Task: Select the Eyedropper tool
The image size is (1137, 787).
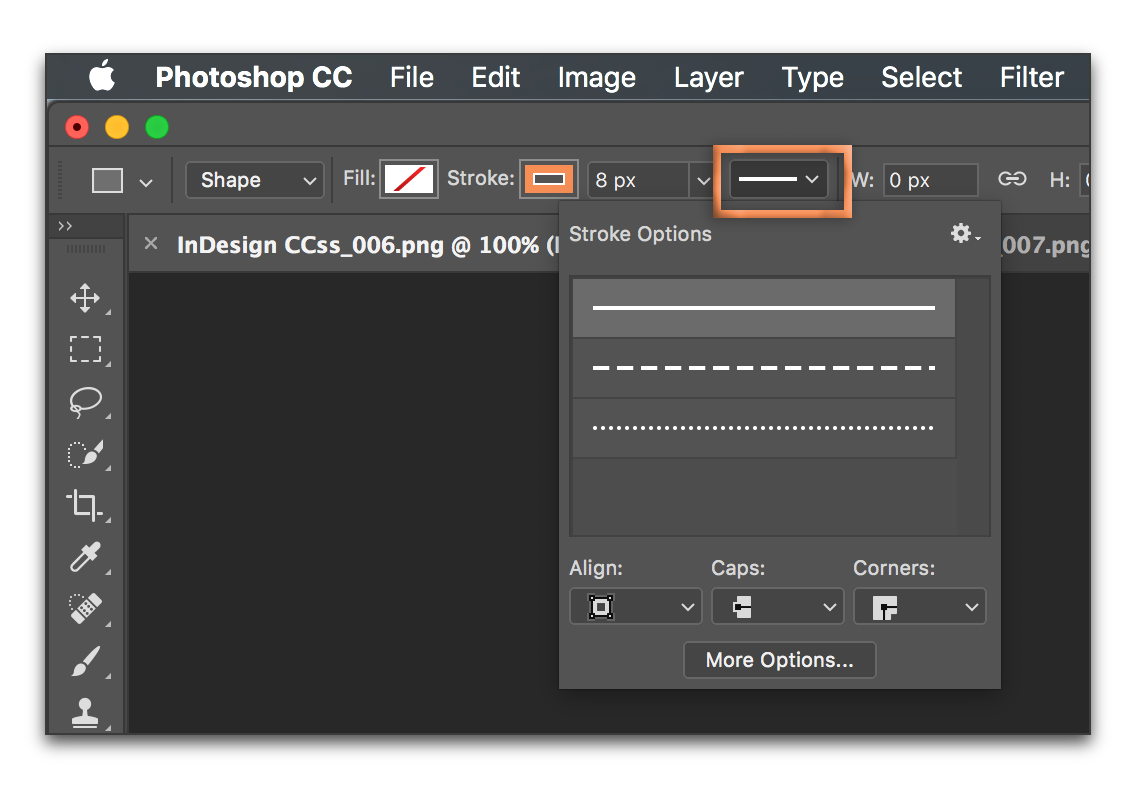Action: 85,557
